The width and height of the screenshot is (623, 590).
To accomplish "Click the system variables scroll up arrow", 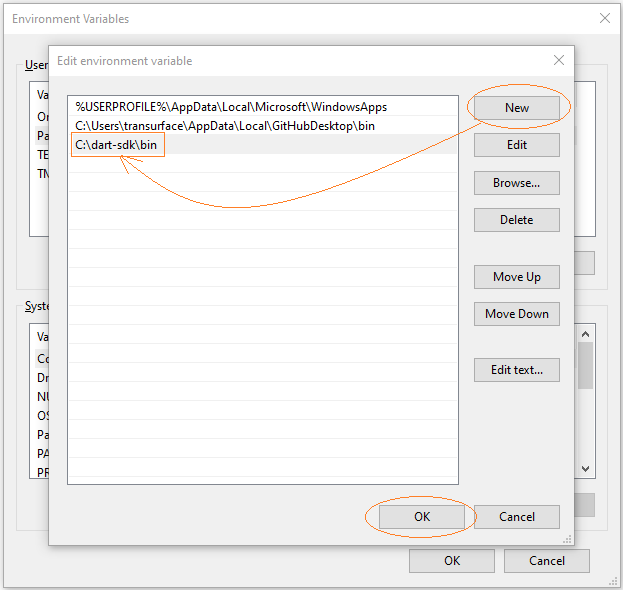I will pyautogui.click(x=585, y=334).
